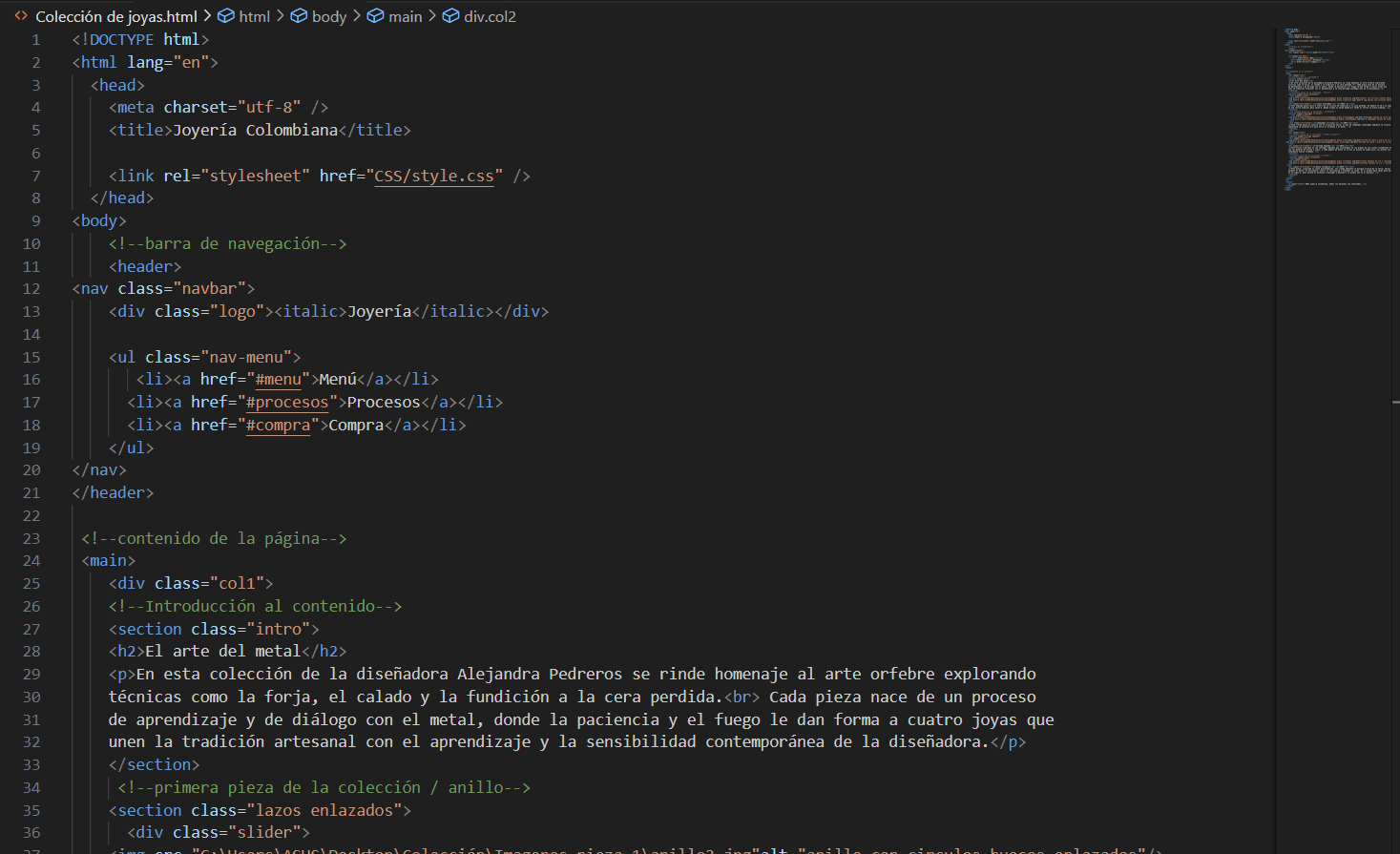Viewport: 1400px width, 854px height.
Task: Jump using the minimap code preview
Action: [1336, 110]
